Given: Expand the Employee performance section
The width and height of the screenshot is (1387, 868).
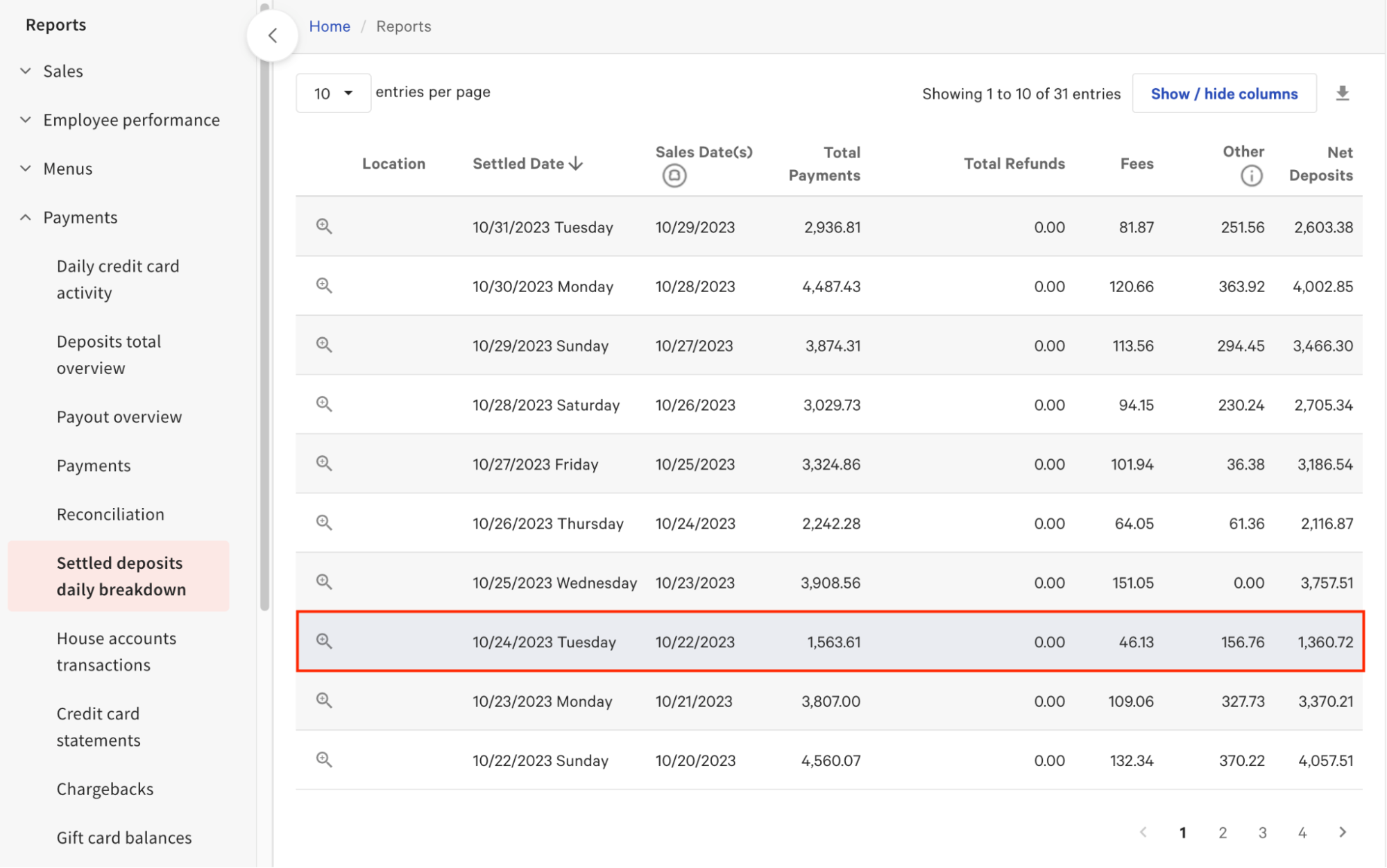Looking at the screenshot, I should pyautogui.click(x=131, y=120).
